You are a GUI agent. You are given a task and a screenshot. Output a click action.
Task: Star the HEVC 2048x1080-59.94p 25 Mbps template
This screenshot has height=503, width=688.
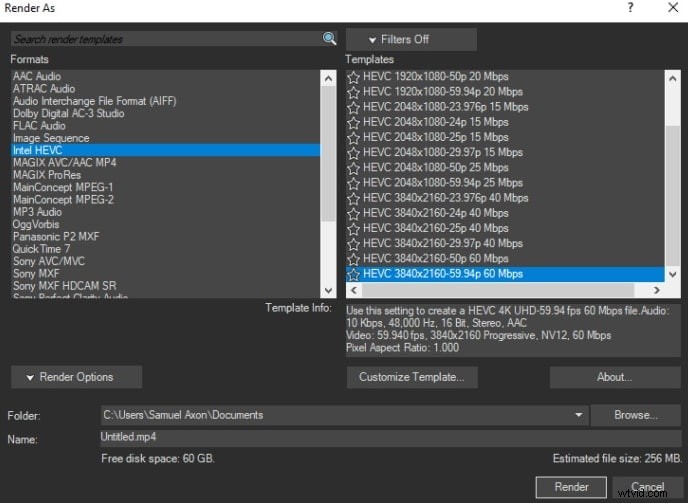pyautogui.click(x=354, y=183)
